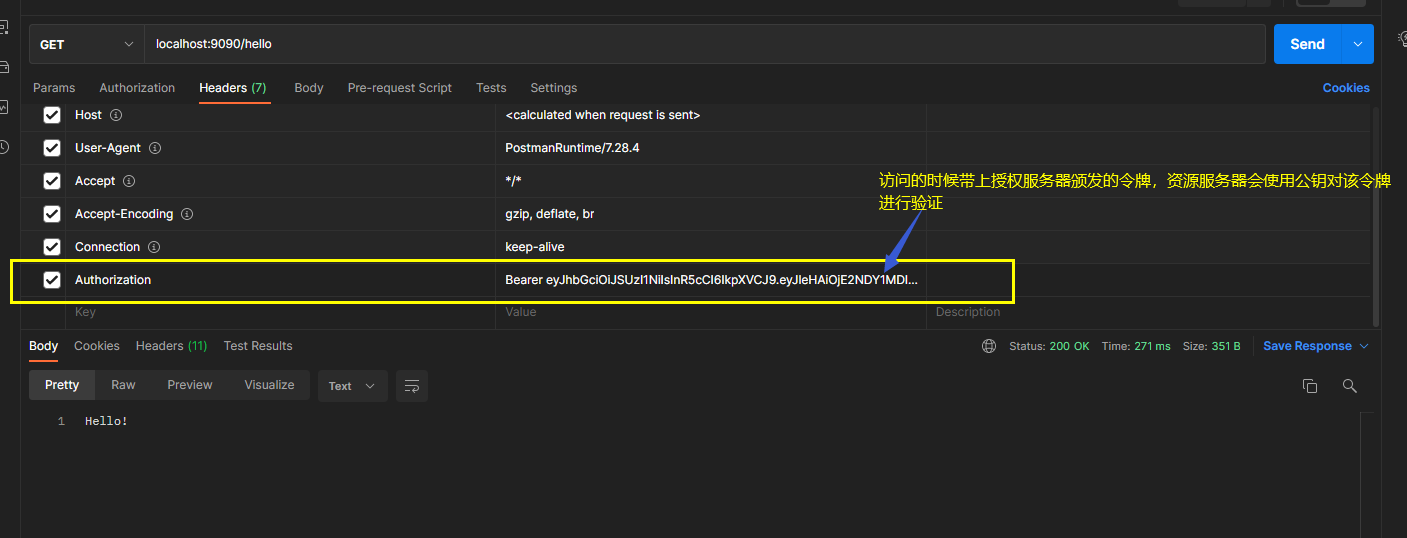Click the Save Response link
Viewport: 1407px width, 538px height.
point(1307,346)
